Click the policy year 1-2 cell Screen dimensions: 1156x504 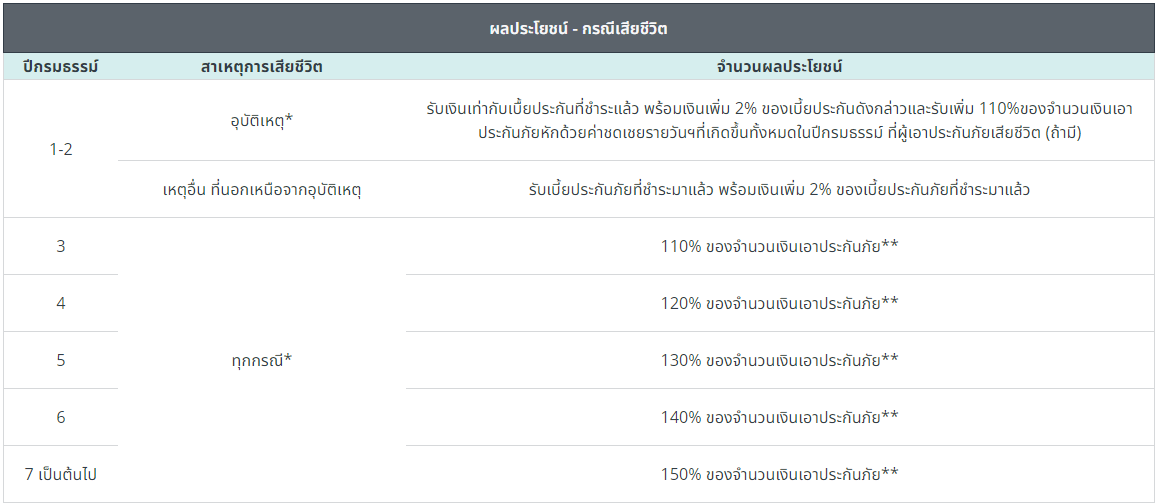pos(60,149)
